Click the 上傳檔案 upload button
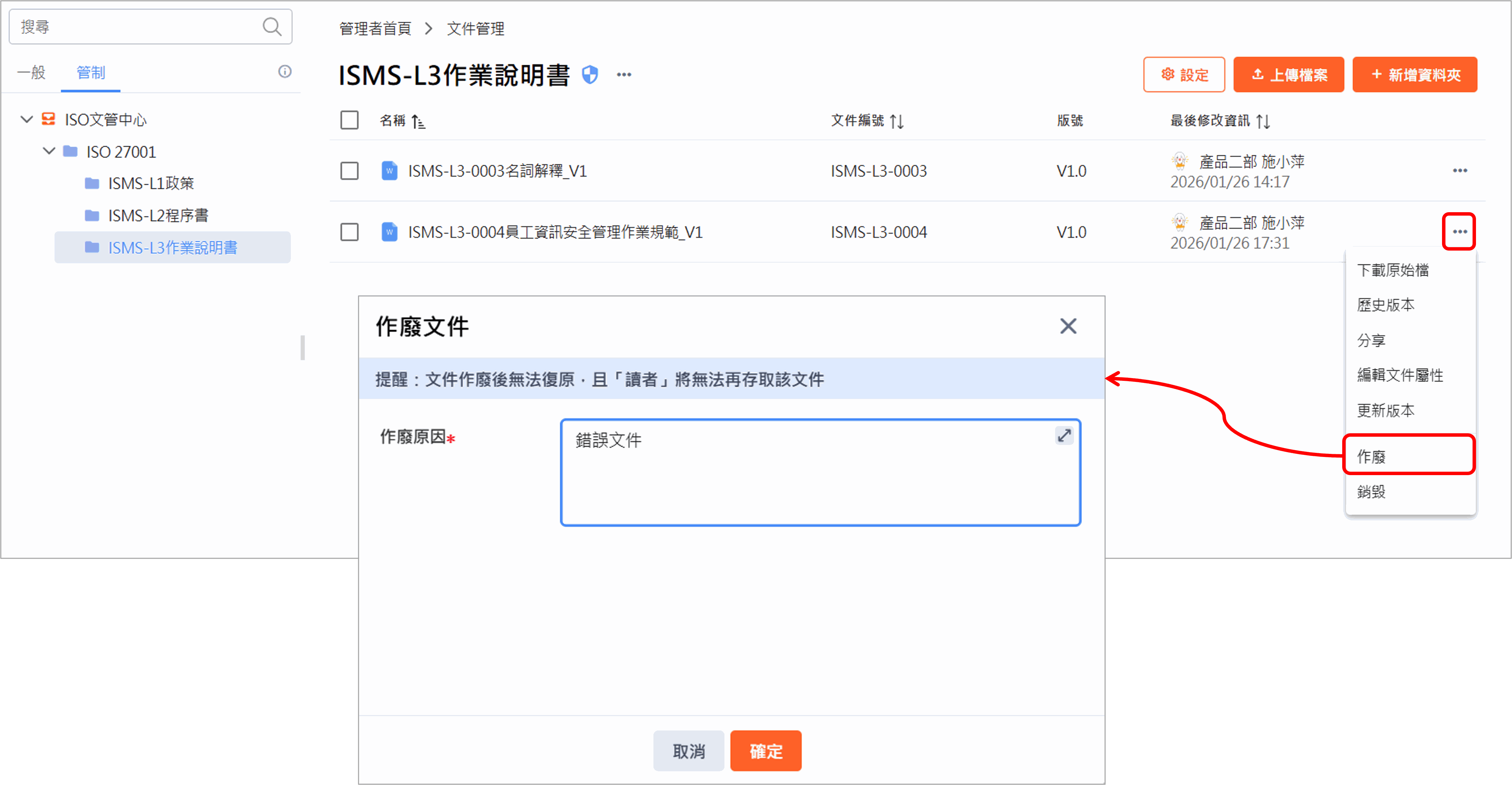Screen dimensions: 1512x785 (1288, 75)
